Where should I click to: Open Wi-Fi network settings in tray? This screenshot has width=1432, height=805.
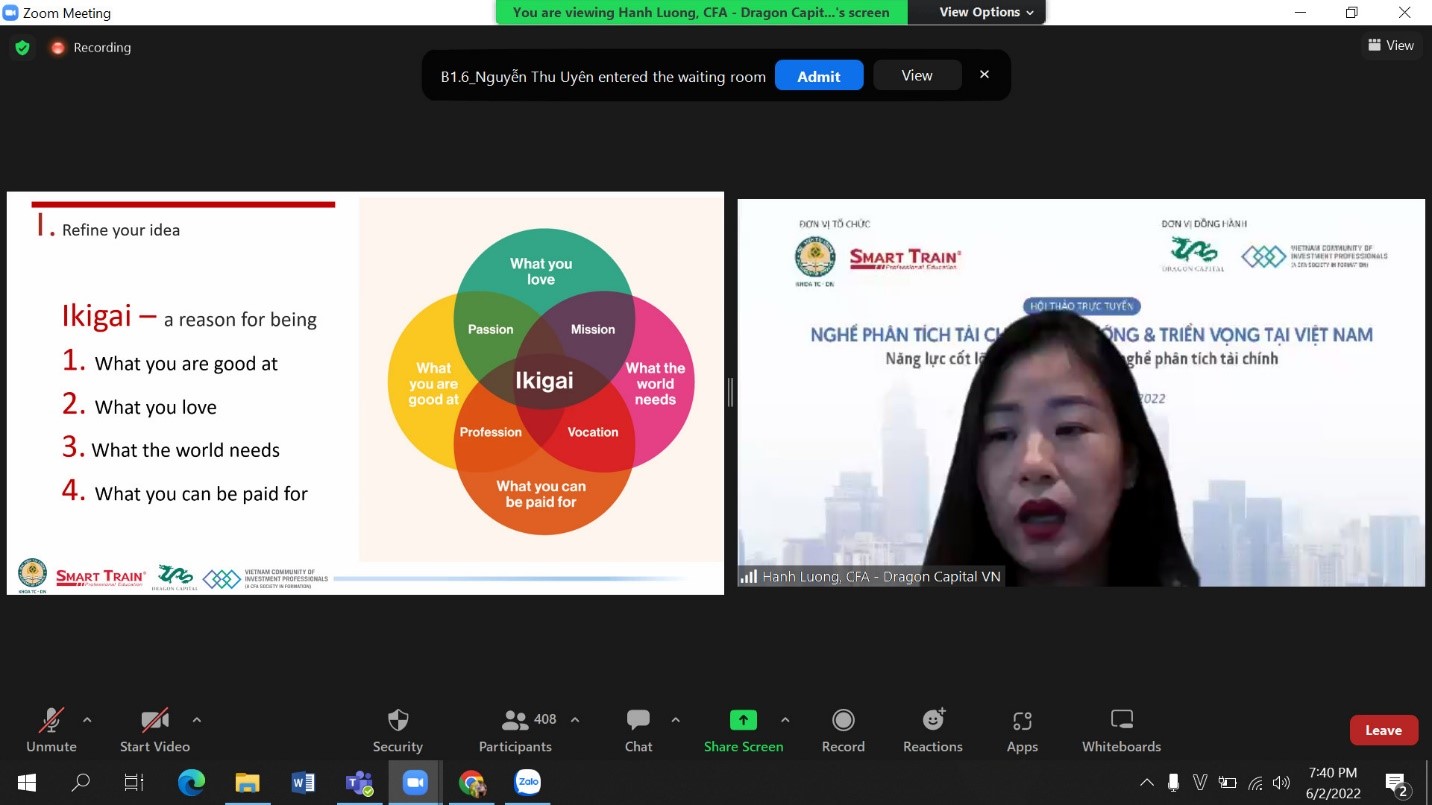coord(1255,783)
